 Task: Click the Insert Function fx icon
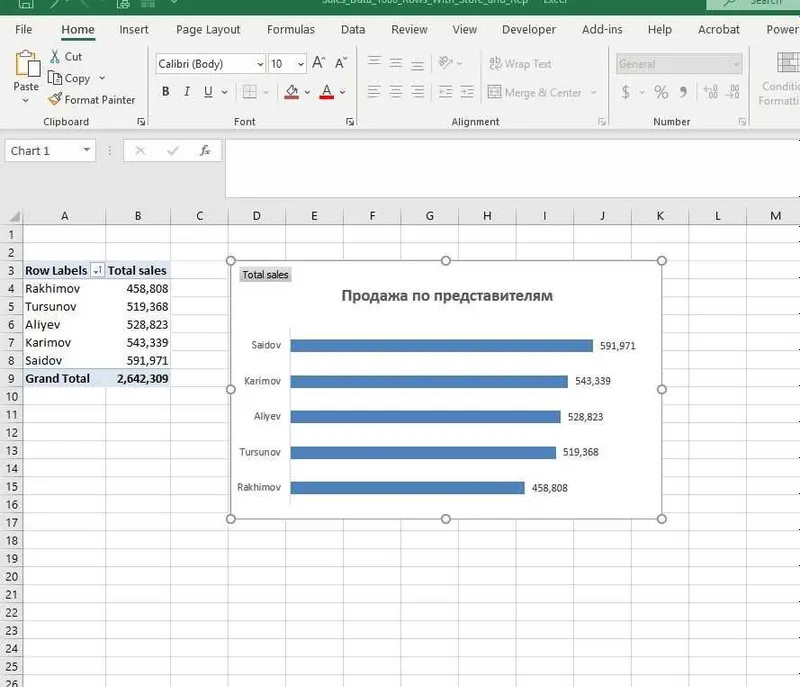coord(205,150)
